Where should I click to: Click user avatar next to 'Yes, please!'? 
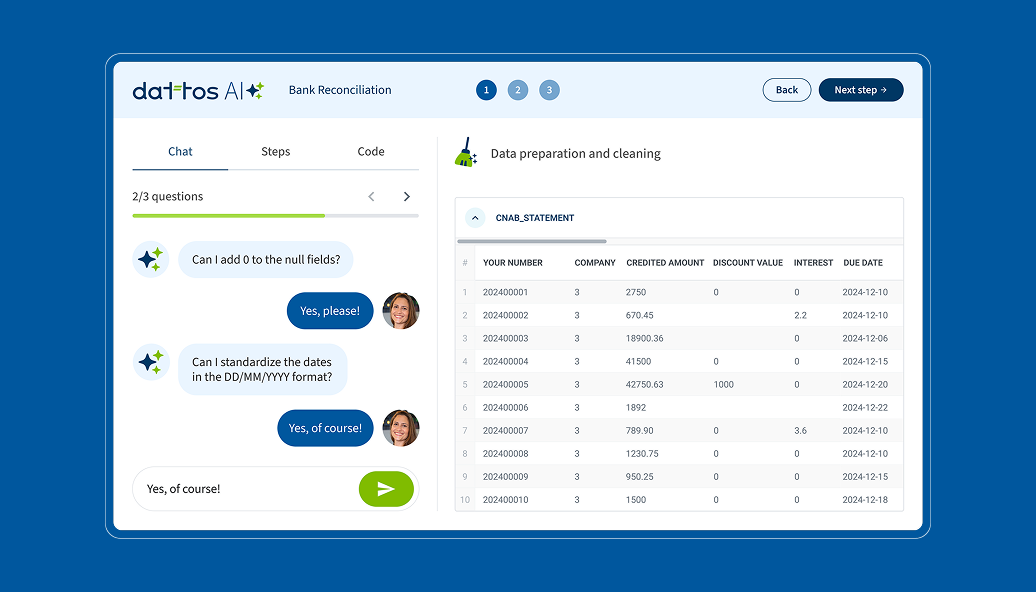tap(401, 311)
